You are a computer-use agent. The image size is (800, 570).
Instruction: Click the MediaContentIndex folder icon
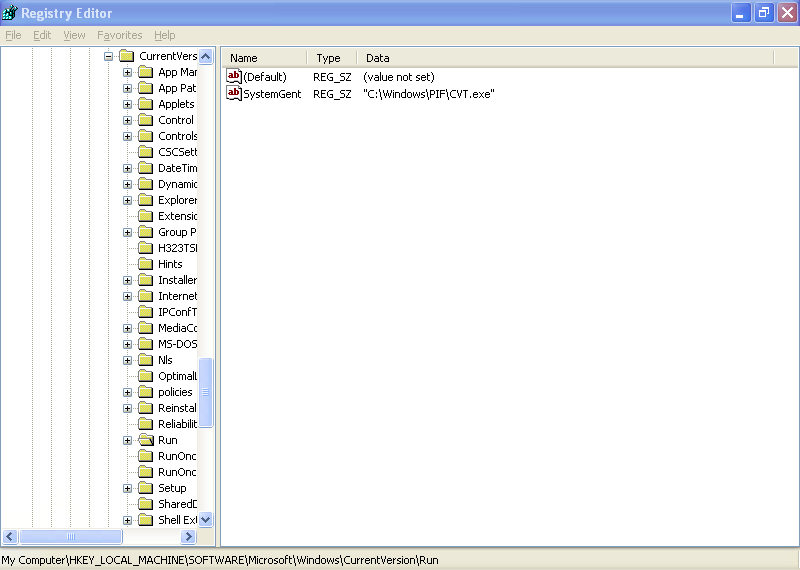point(146,328)
